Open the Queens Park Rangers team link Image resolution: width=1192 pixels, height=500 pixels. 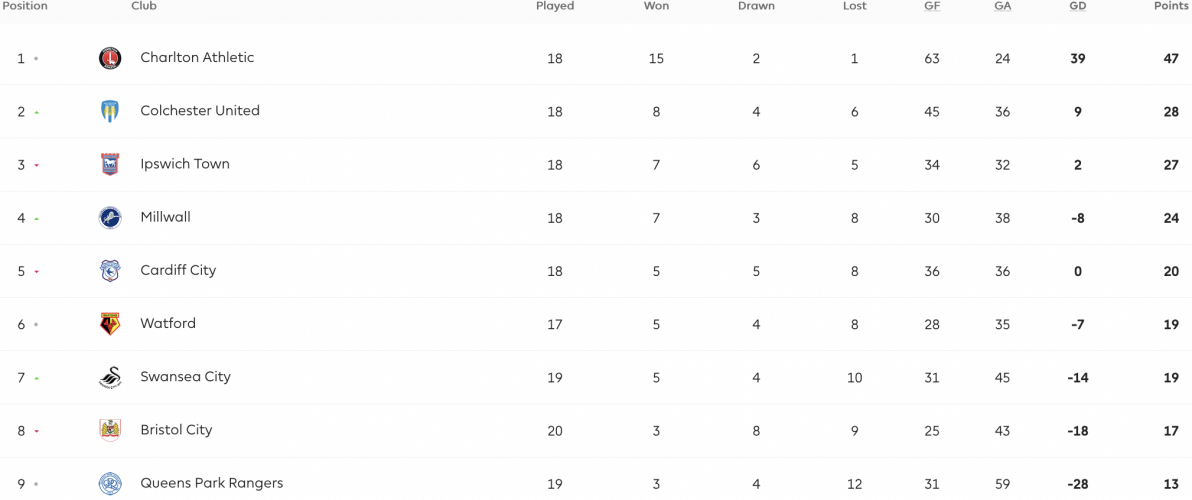(211, 483)
